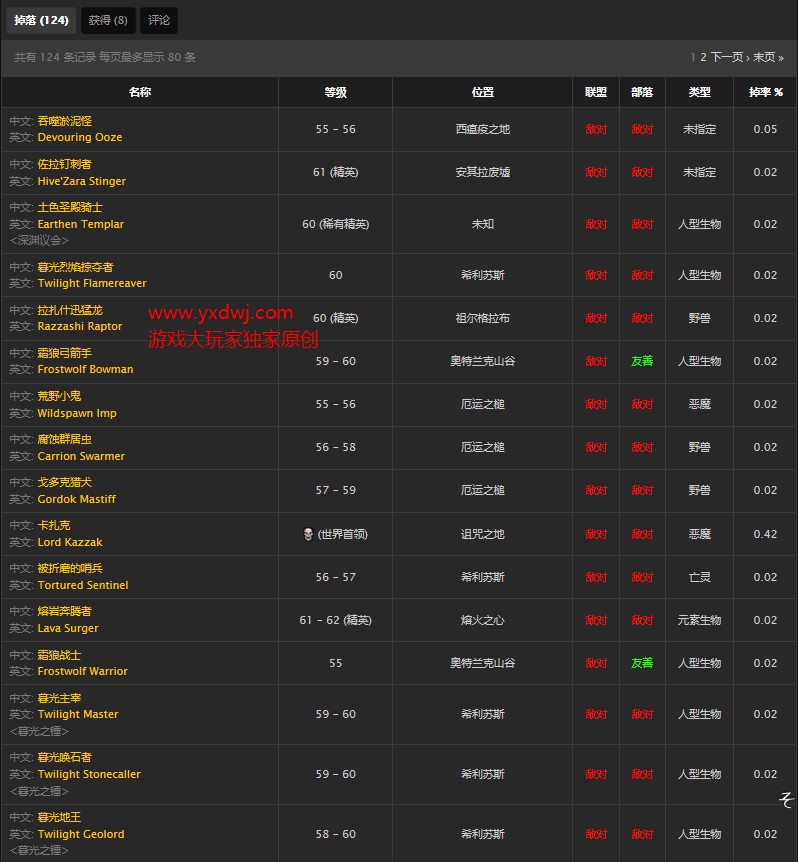Click the Hive'Zara Stinger link
Viewport: 798px width, 862px height.
pyautogui.click(x=82, y=182)
